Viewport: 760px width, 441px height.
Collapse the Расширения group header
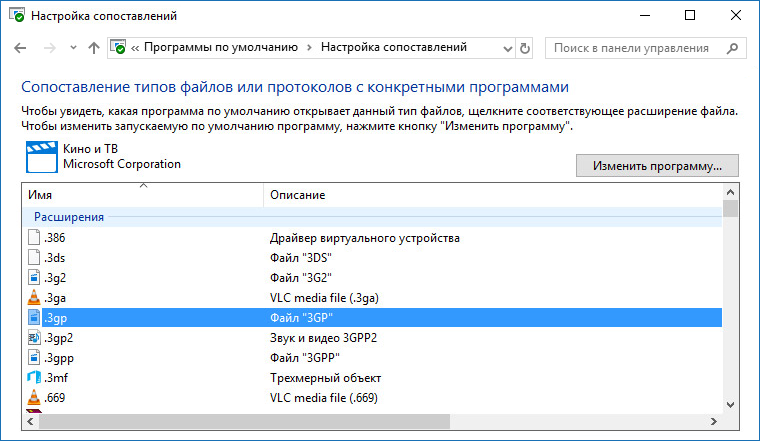click(68, 217)
